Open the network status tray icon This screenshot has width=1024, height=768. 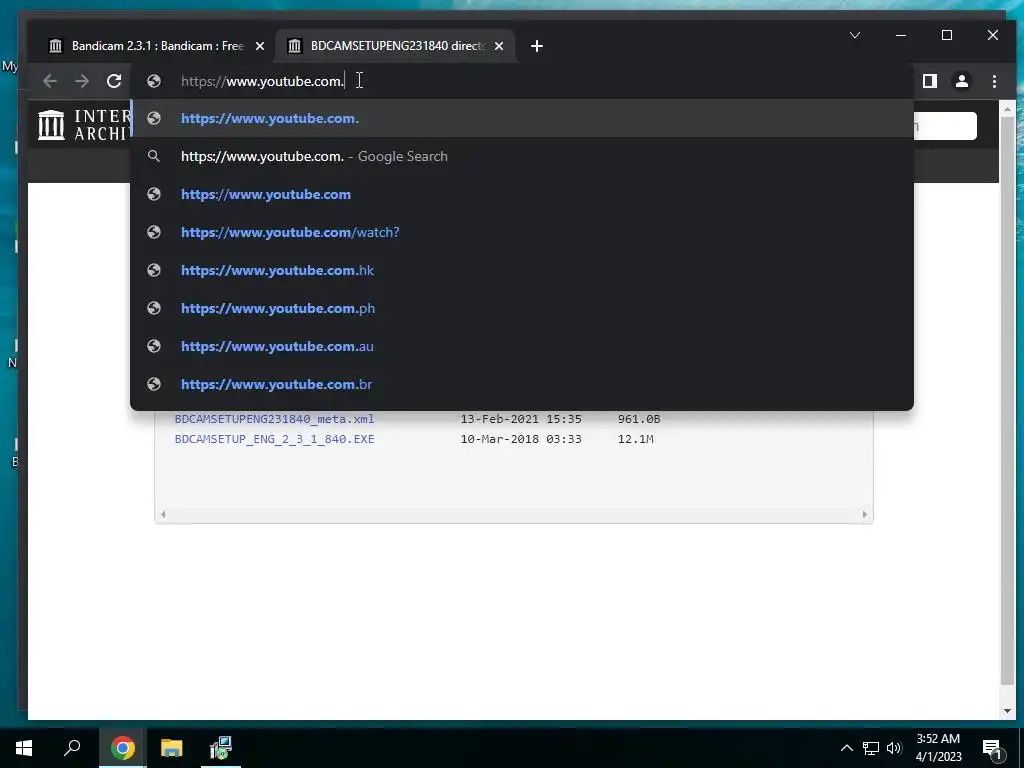coord(871,748)
